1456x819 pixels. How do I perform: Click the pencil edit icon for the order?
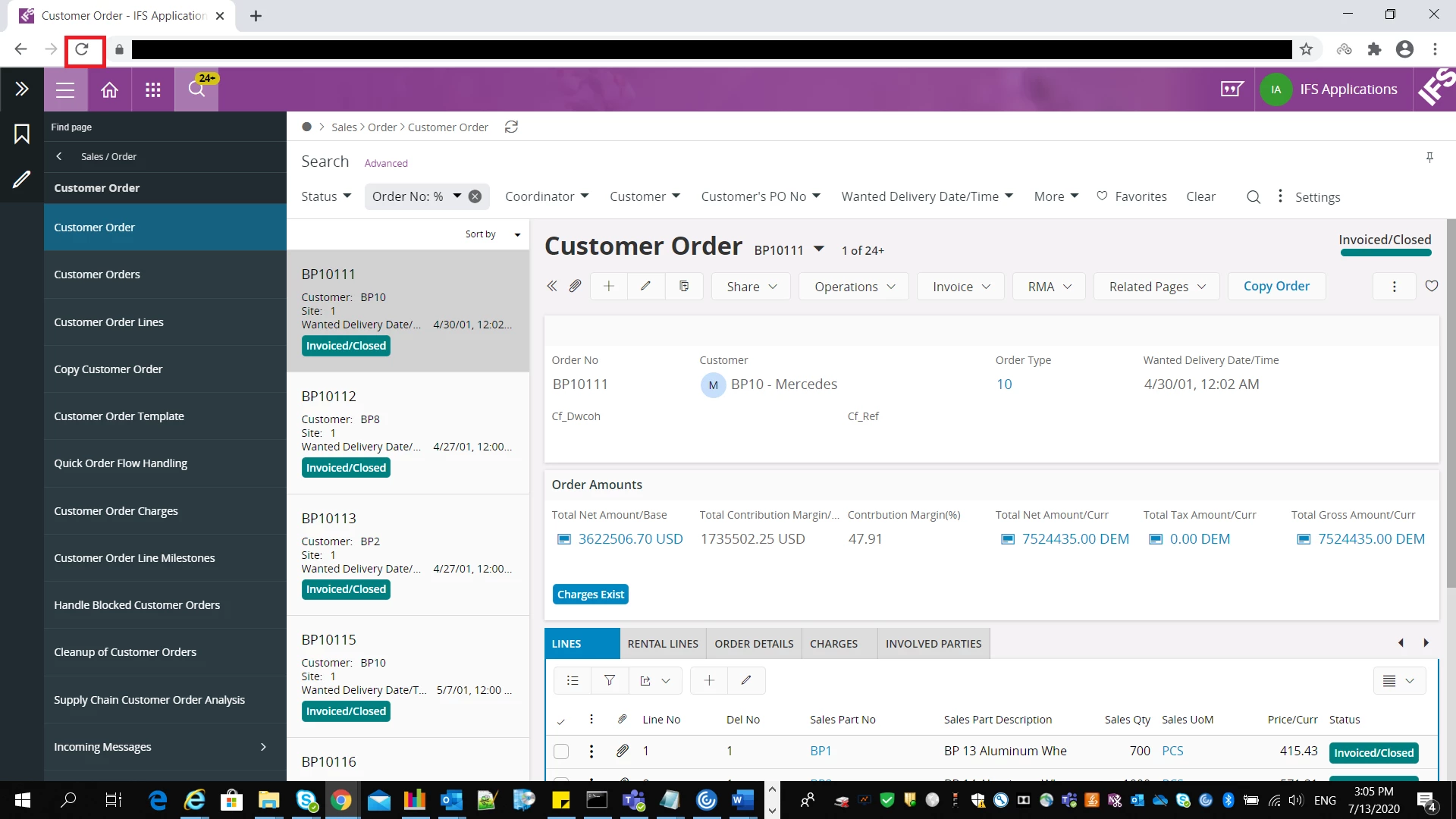tap(645, 286)
